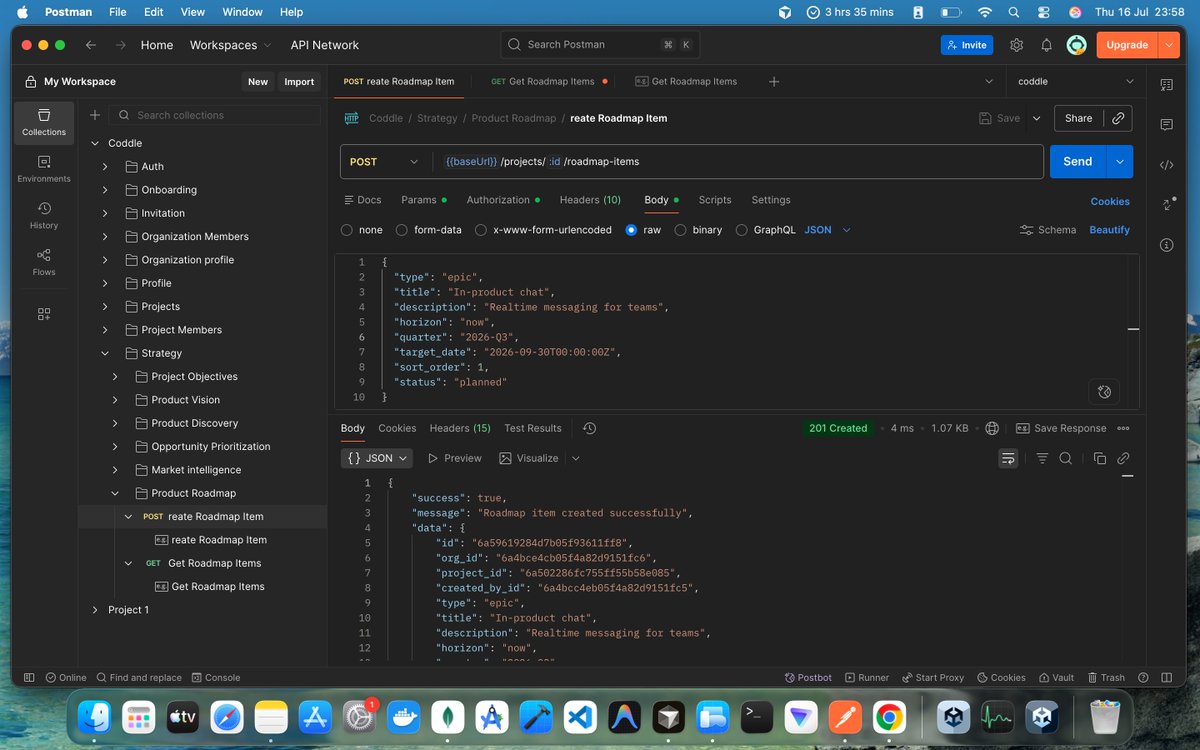Screen dimensions: 1200x750
Task: Click the Beautify link
Action: tap(1109, 230)
